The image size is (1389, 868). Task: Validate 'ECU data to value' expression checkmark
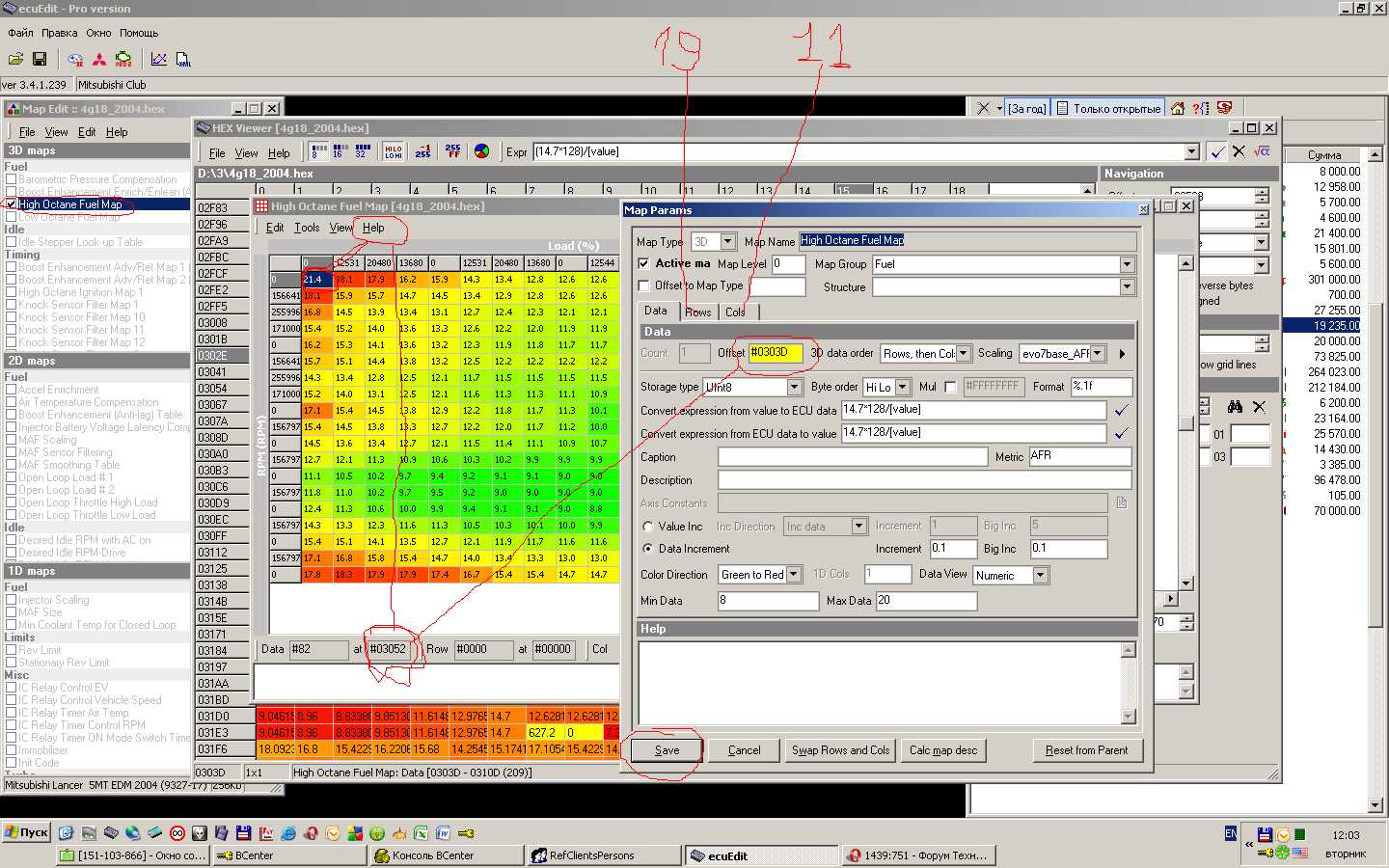tap(1121, 433)
